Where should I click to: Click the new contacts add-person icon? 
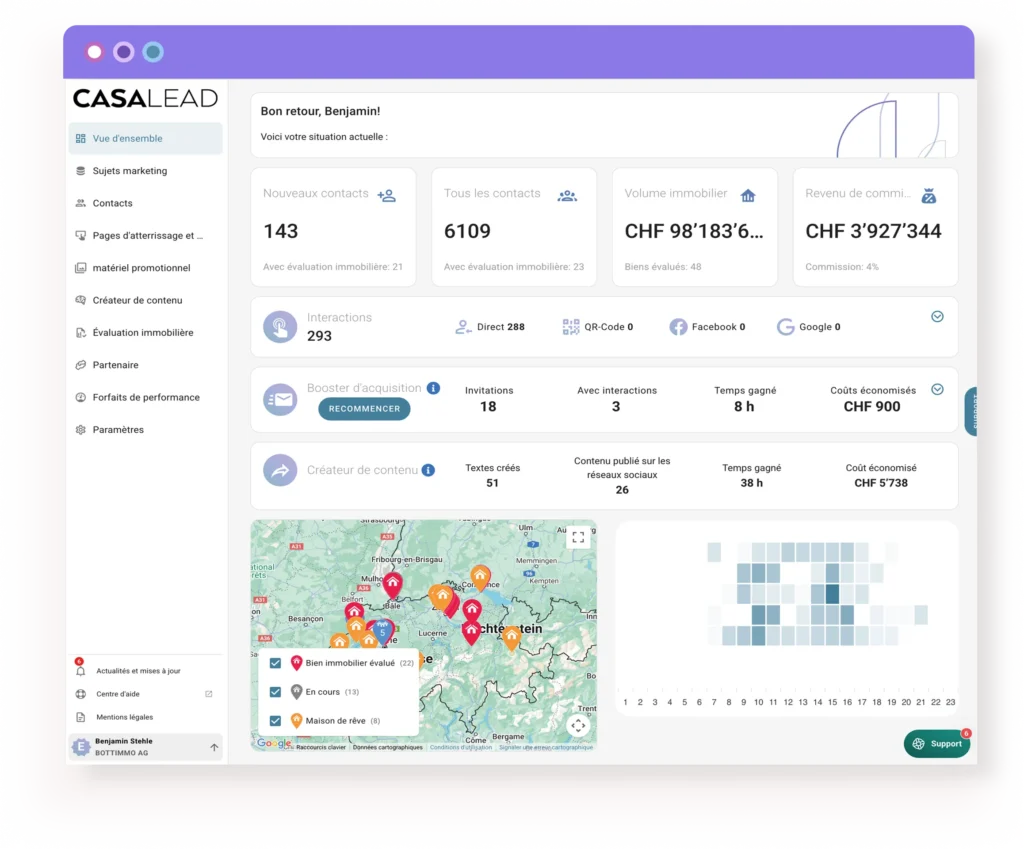[386, 195]
